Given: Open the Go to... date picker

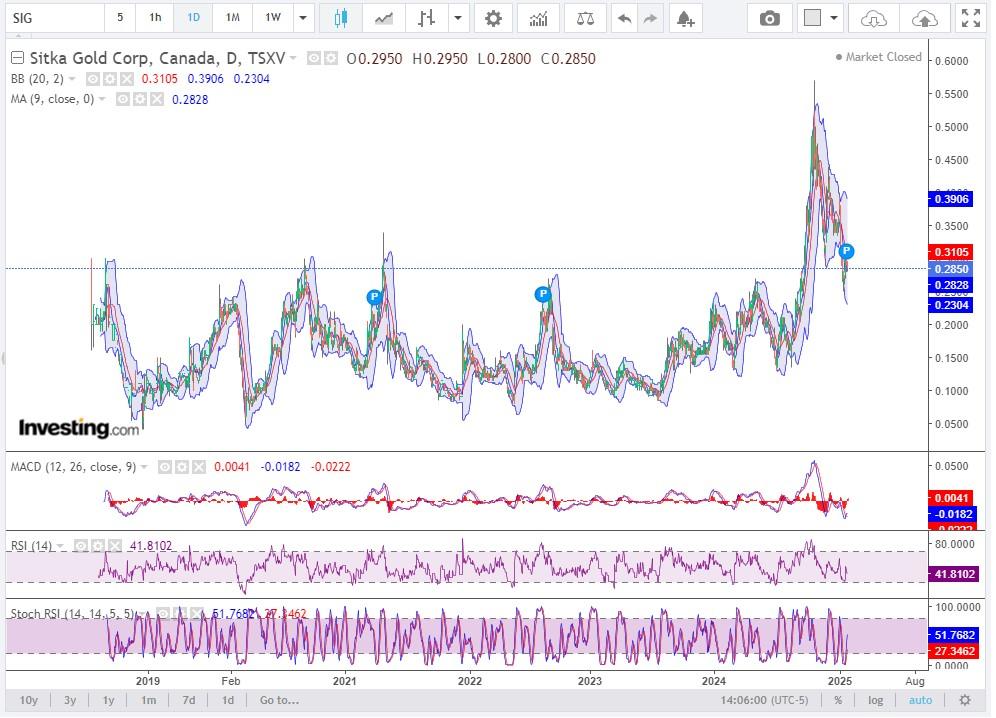Looking at the screenshot, I should pyautogui.click(x=279, y=700).
